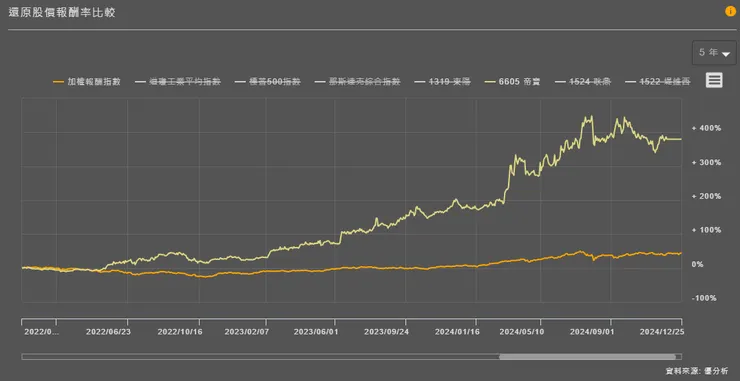Click the 還原股價報酬率比較 title

click(x=62, y=13)
